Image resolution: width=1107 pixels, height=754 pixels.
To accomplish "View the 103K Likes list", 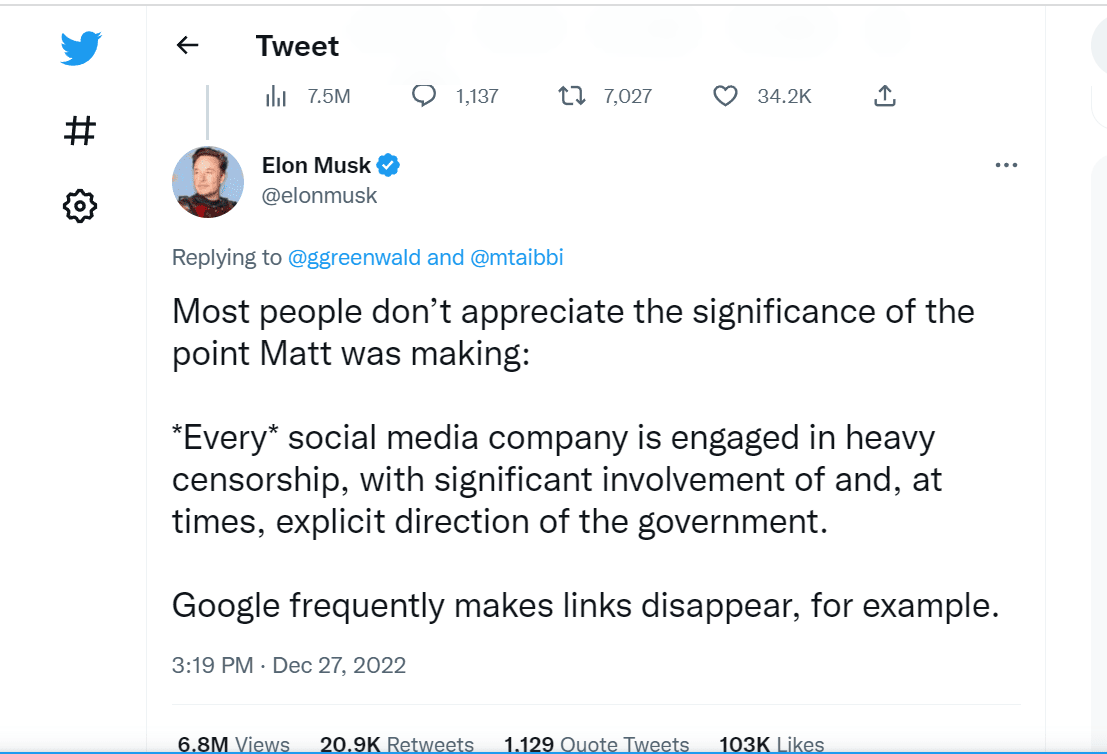I will pyautogui.click(x=772, y=745).
